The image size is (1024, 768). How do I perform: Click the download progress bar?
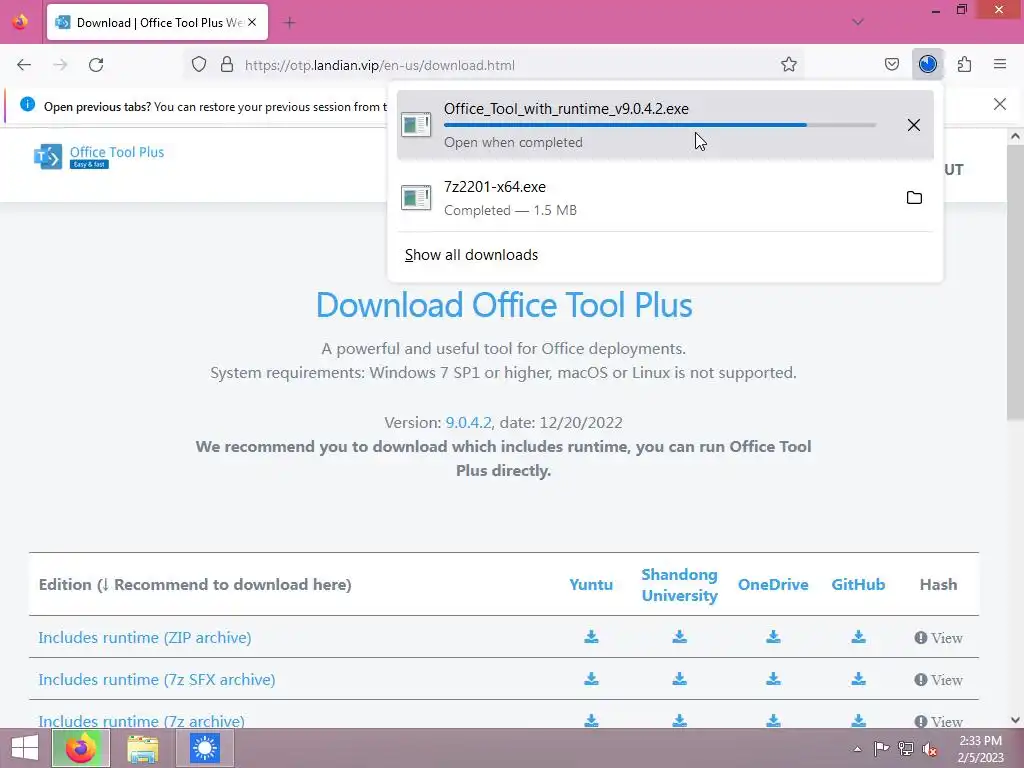click(x=660, y=125)
